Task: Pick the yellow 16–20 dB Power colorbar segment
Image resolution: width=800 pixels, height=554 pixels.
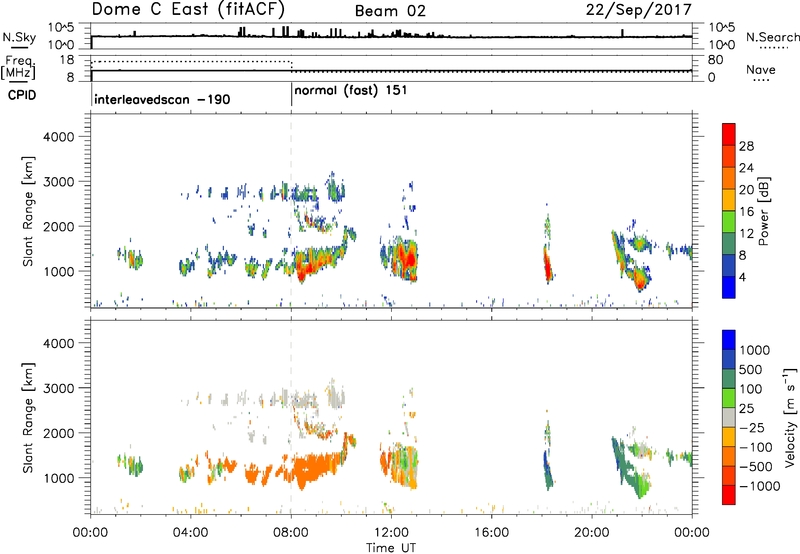Action: coord(729,200)
